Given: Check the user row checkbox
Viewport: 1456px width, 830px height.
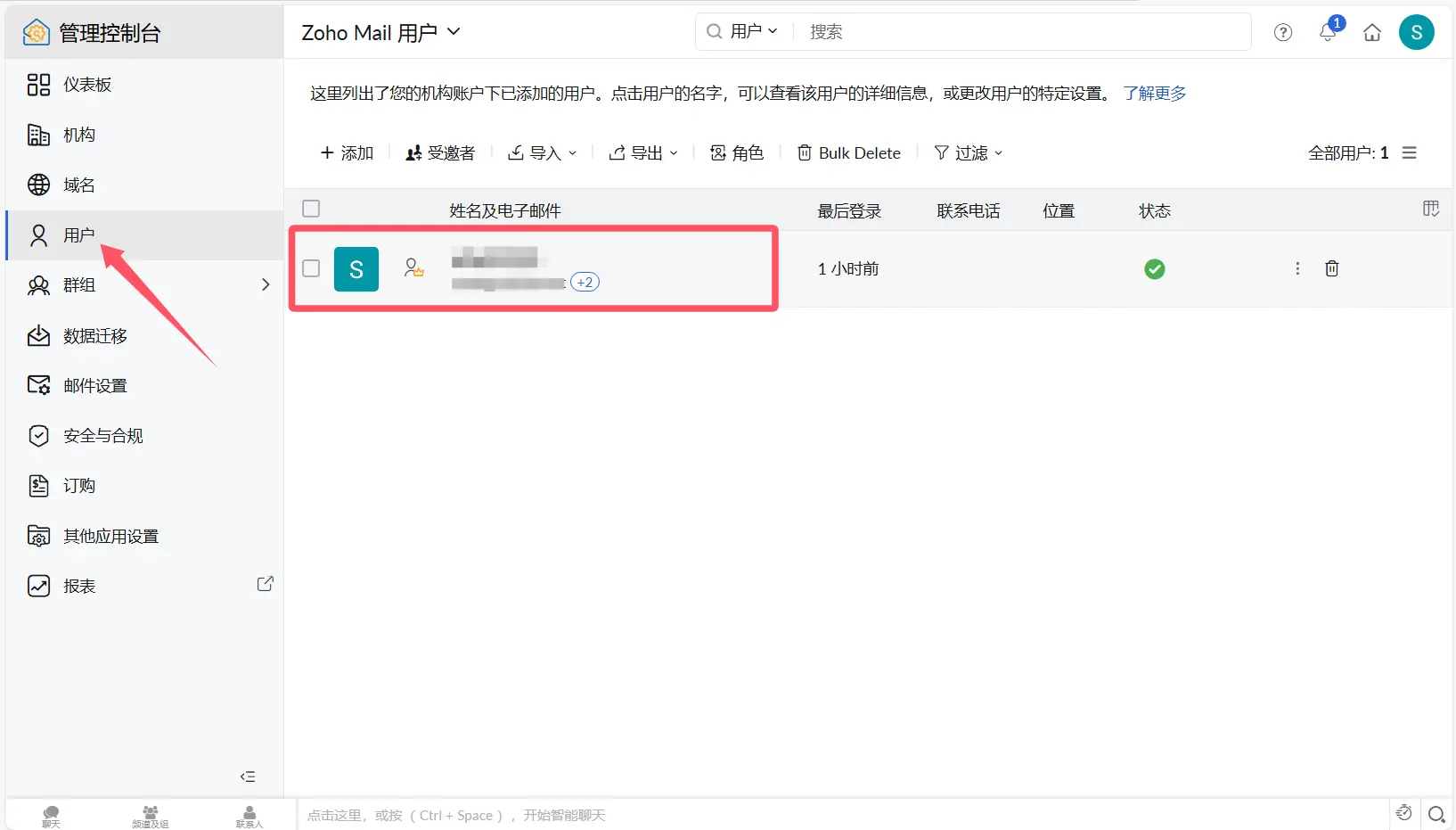Looking at the screenshot, I should tap(311, 268).
